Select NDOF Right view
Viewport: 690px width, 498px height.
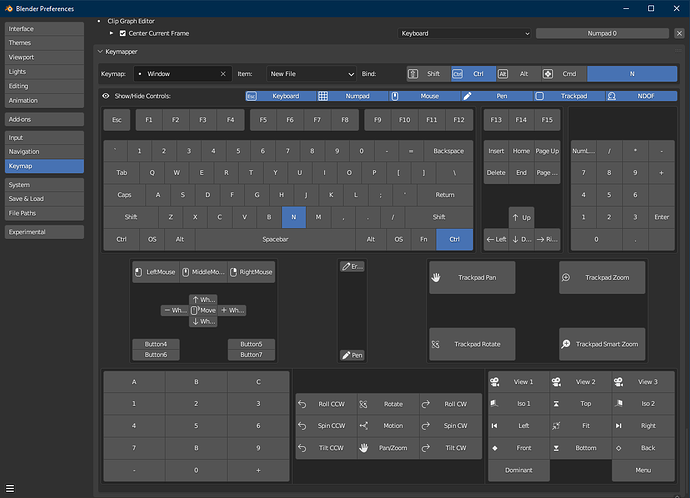click(643, 426)
